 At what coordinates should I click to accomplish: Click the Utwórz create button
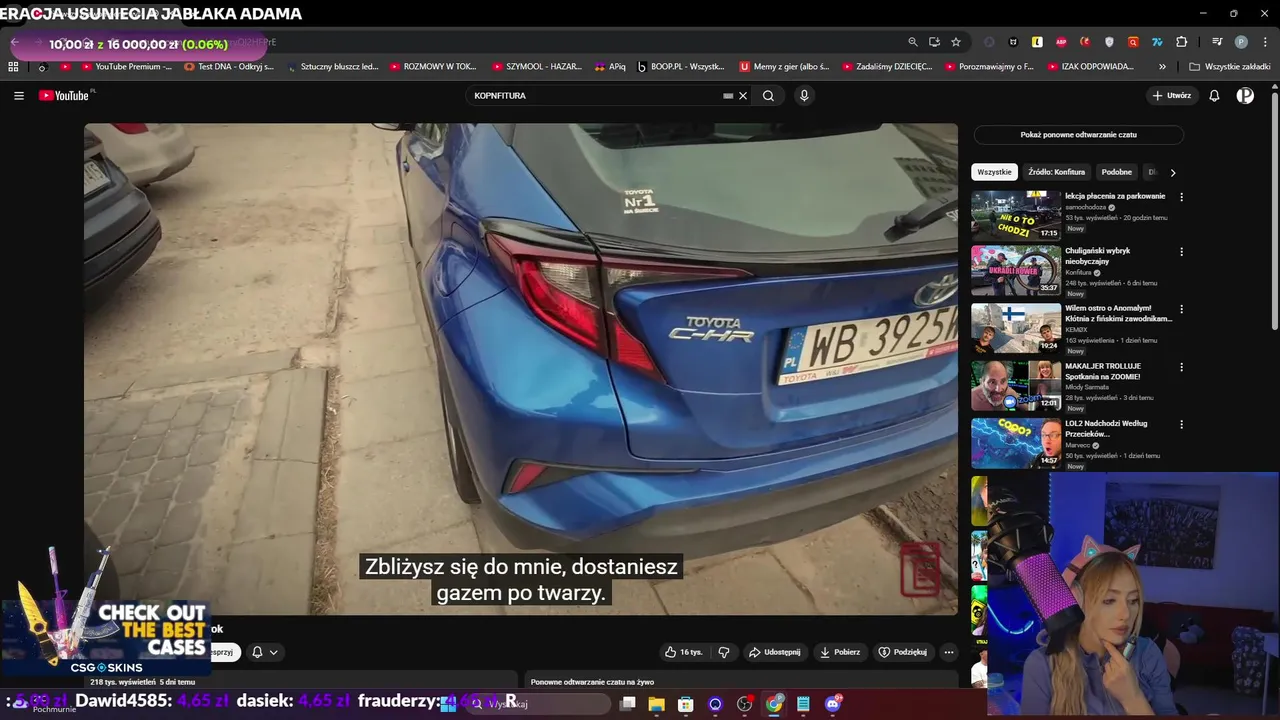pos(1172,96)
